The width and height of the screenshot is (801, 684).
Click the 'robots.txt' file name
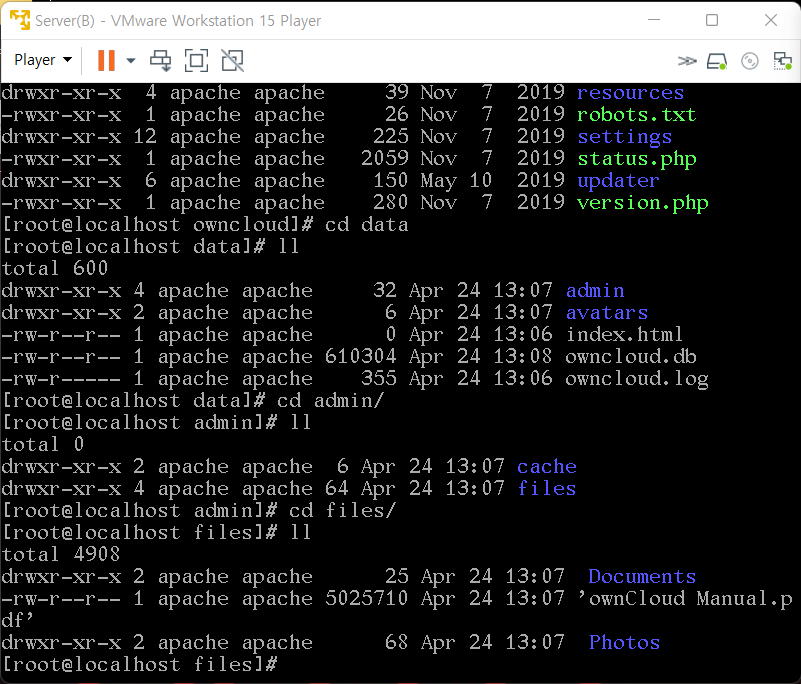click(x=637, y=114)
